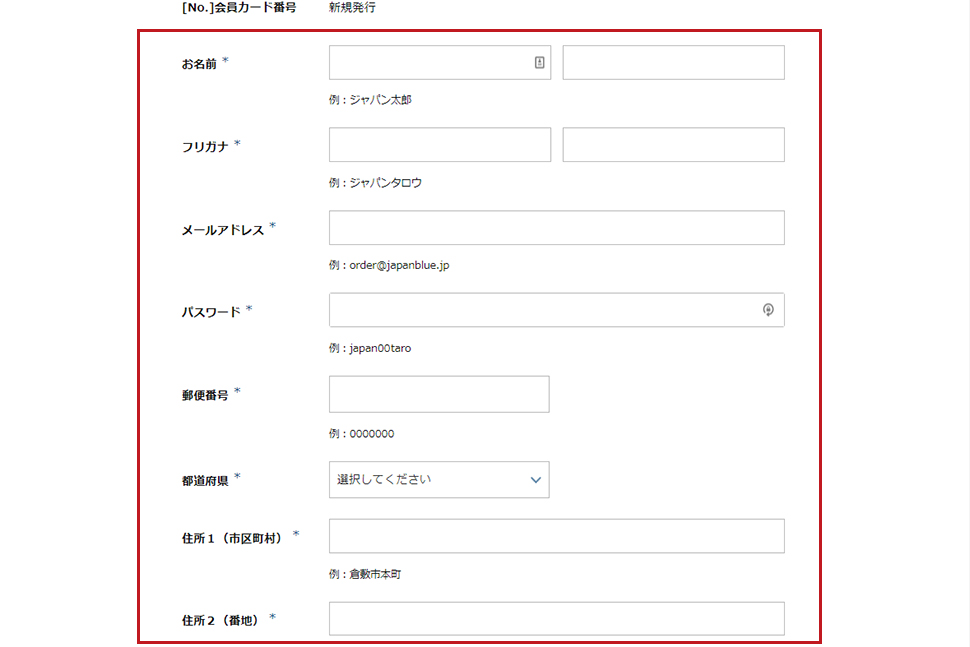The height and width of the screenshot is (647, 970).
Task: Open the 都道府県 dropdown chevron
Action: coord(536,479)
